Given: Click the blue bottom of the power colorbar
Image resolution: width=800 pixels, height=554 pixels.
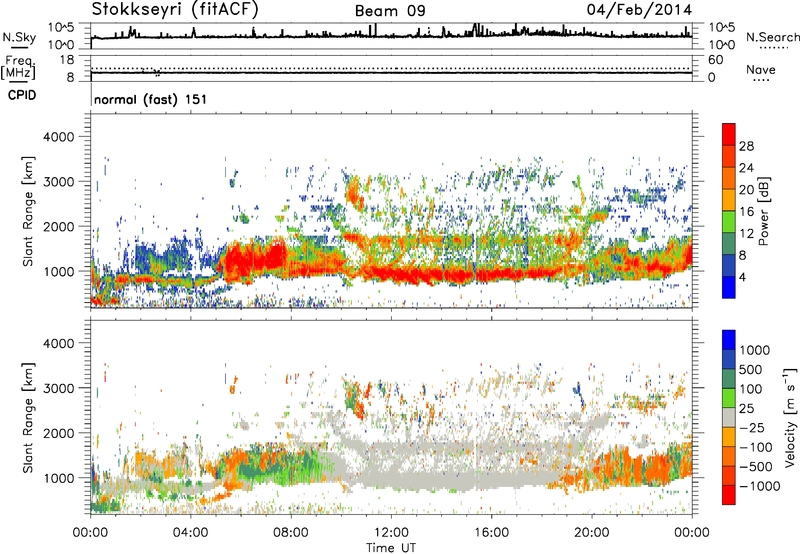Looking at the screenshot, I should (x=729, y=288).
